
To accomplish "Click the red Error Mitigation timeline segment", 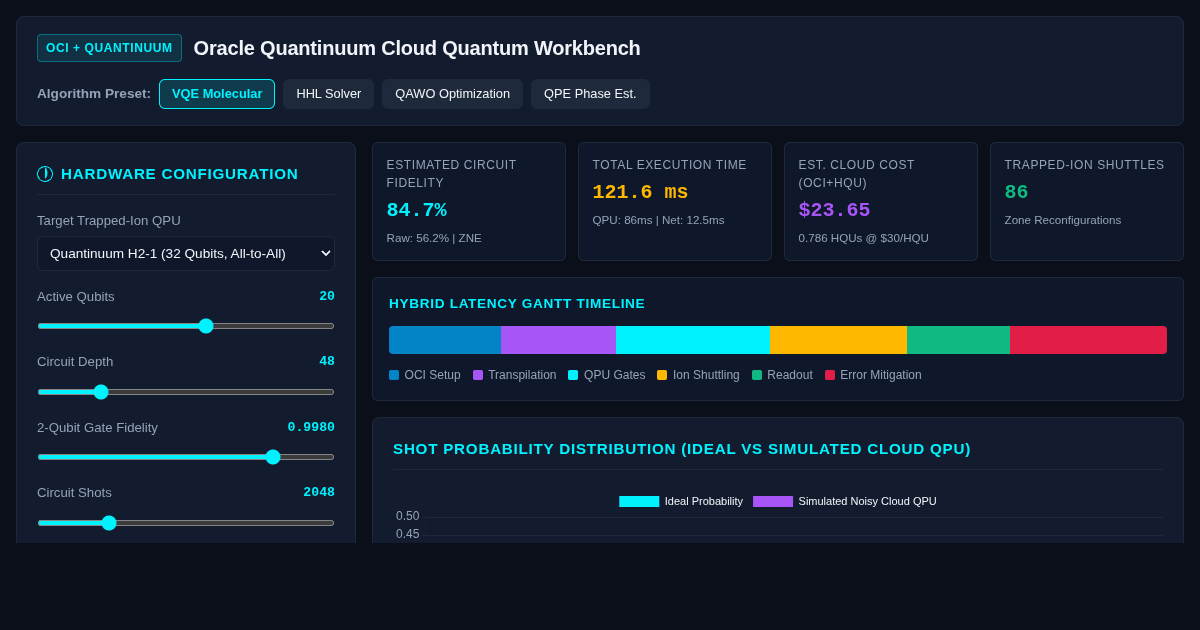I will coord(1088,340).
